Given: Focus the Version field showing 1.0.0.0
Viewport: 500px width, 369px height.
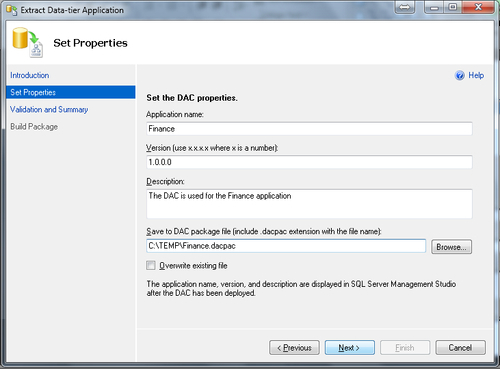Looking at the screenshot, I should 309,162.
